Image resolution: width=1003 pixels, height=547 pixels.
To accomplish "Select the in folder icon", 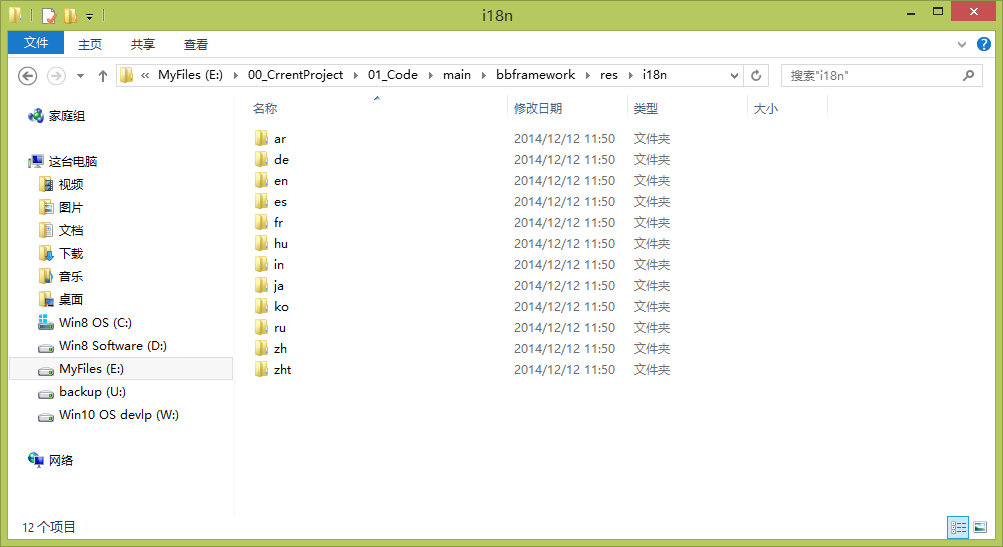I will pyautogui.click(x=261, y=264).
